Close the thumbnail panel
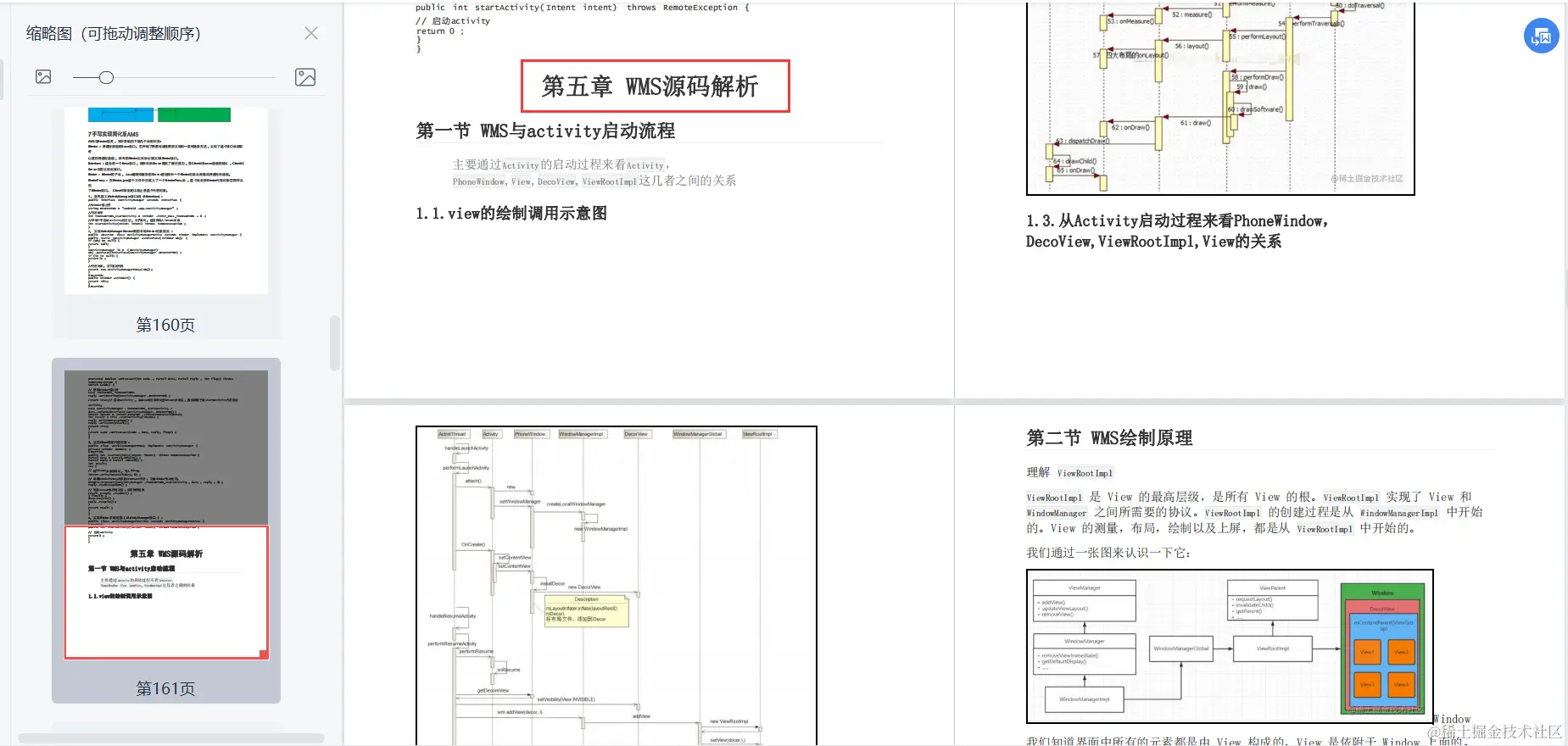Image resolution: width=1568 pixels, height=746 pixels. click(x=311, y=33)
